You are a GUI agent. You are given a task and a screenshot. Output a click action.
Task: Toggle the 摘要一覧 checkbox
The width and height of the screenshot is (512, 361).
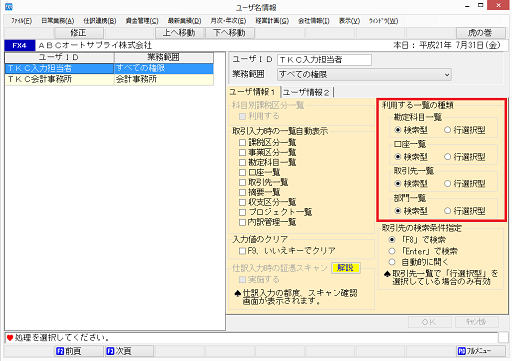pyautogui.click(x=242, y=192)
